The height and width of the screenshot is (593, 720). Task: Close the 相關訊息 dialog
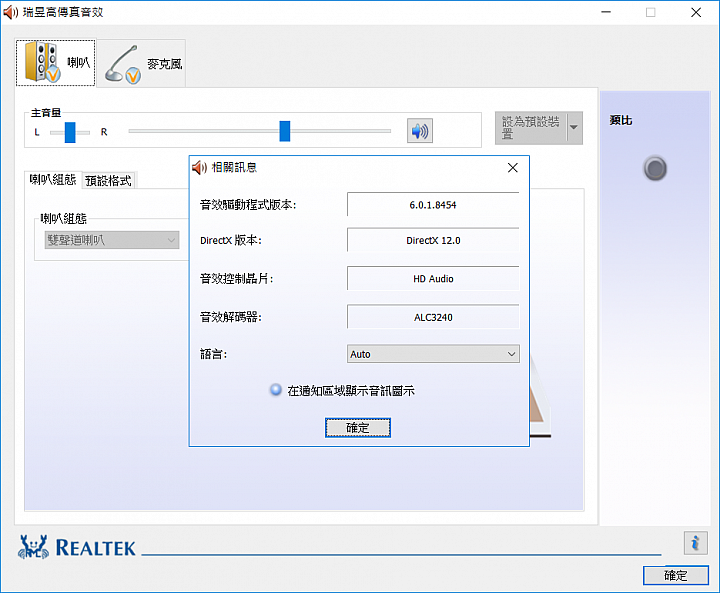pyautogui.click(x=512, y=168)
